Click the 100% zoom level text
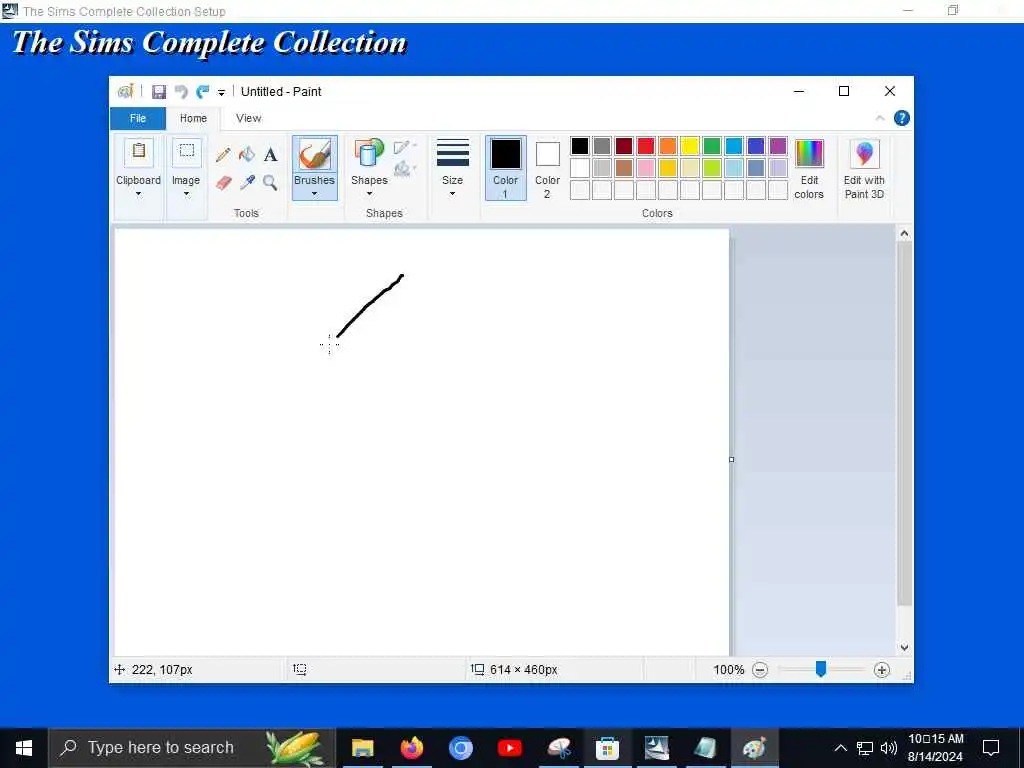This screenshot has height=768, width=1024. (728, 670)
